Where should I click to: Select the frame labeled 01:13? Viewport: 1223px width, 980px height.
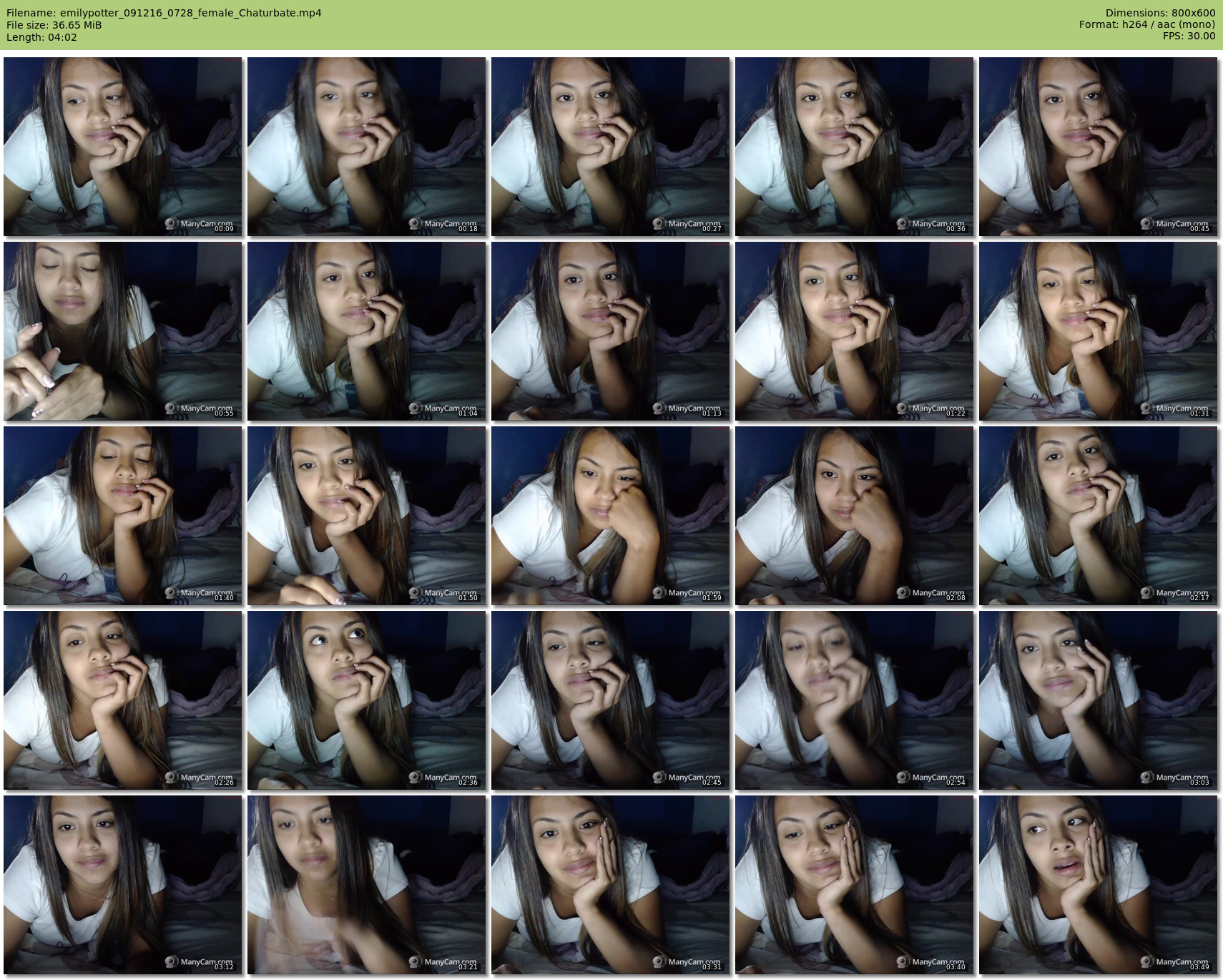(611, 331)
